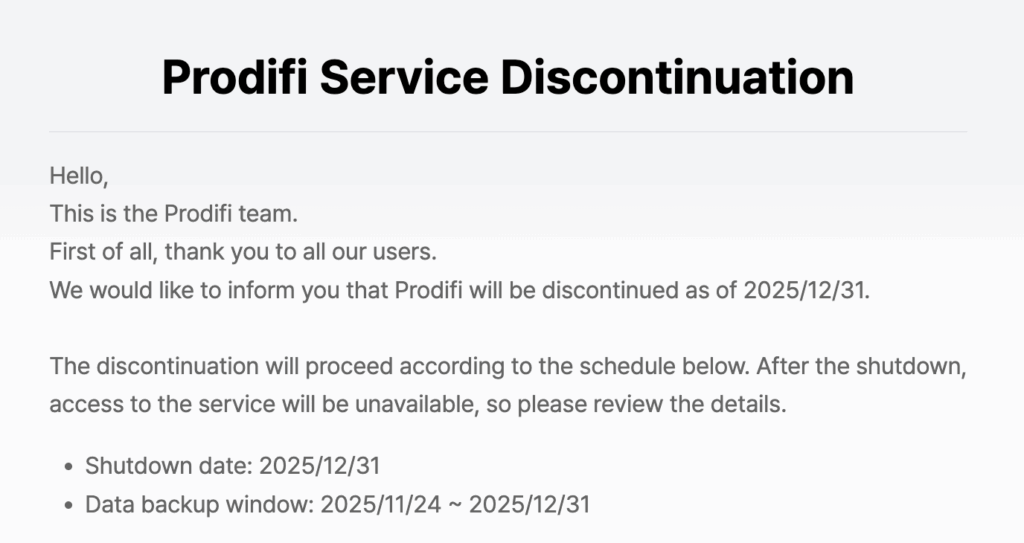Click the date in the 'discontinued as of' sentence
The image size is (1024, 543).
(x=807, y=291)
